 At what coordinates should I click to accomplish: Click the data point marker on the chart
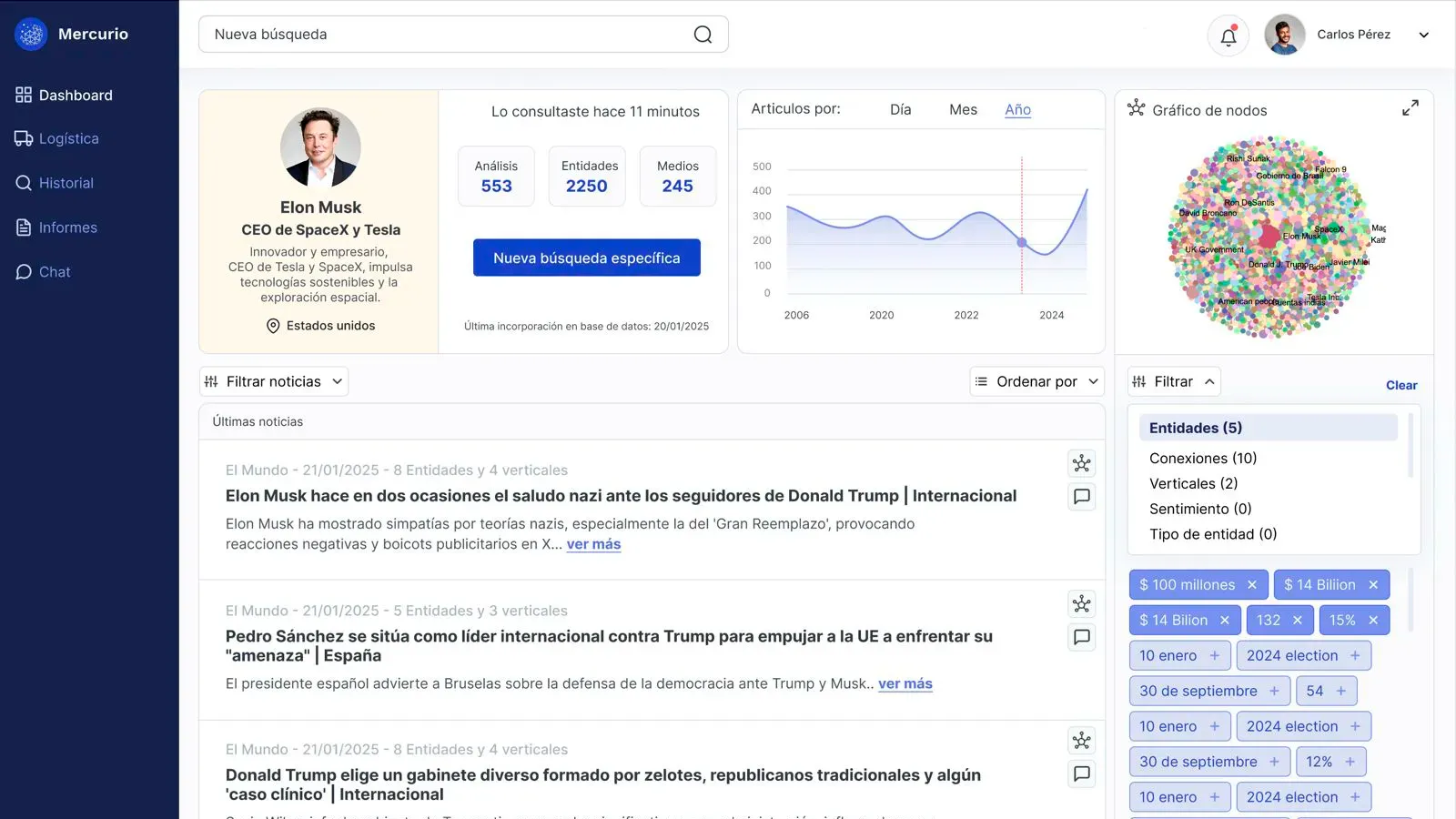[x=1022, y=243]
